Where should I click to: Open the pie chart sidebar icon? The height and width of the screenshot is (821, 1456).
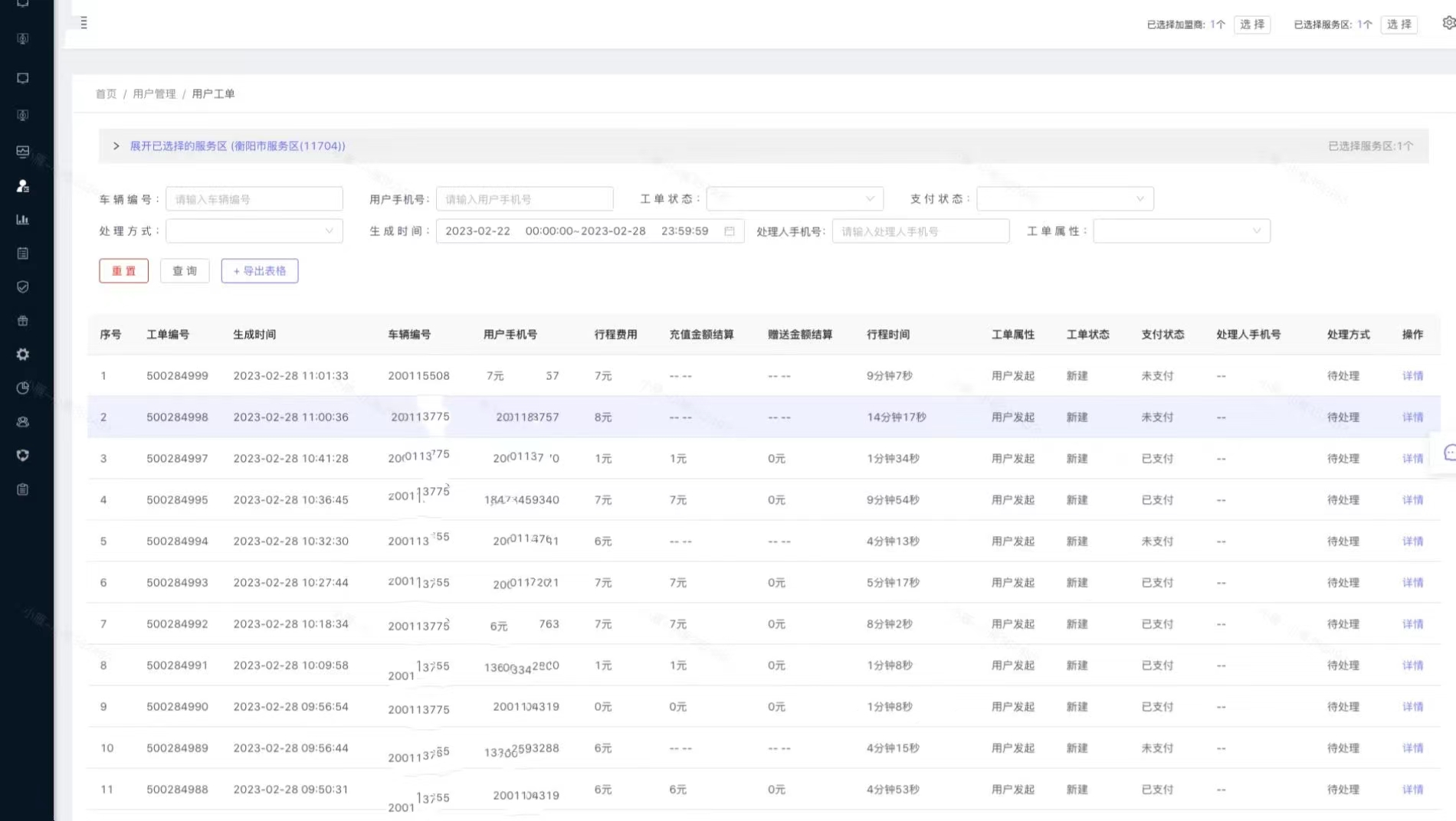tap(23, 388)
